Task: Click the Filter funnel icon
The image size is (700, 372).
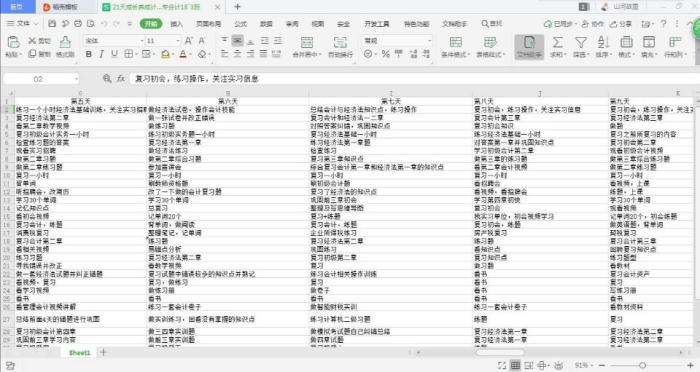Action: [580, 42]
